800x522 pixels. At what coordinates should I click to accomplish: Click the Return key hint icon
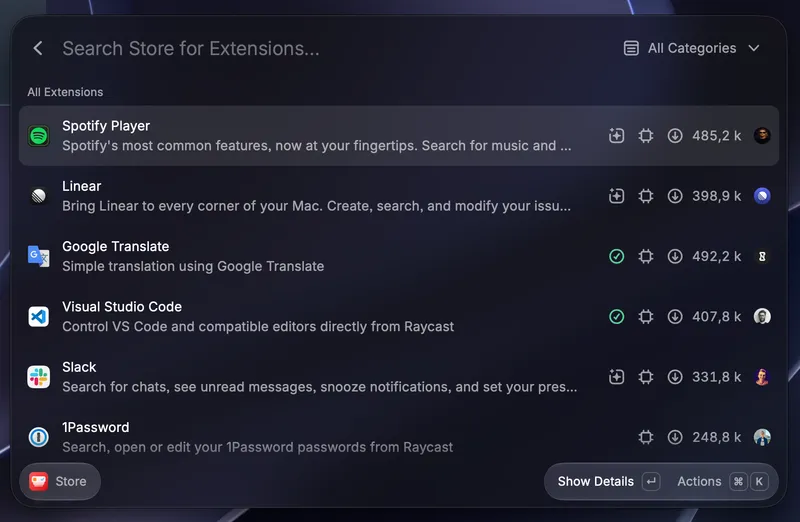click(x=651, y=481)
